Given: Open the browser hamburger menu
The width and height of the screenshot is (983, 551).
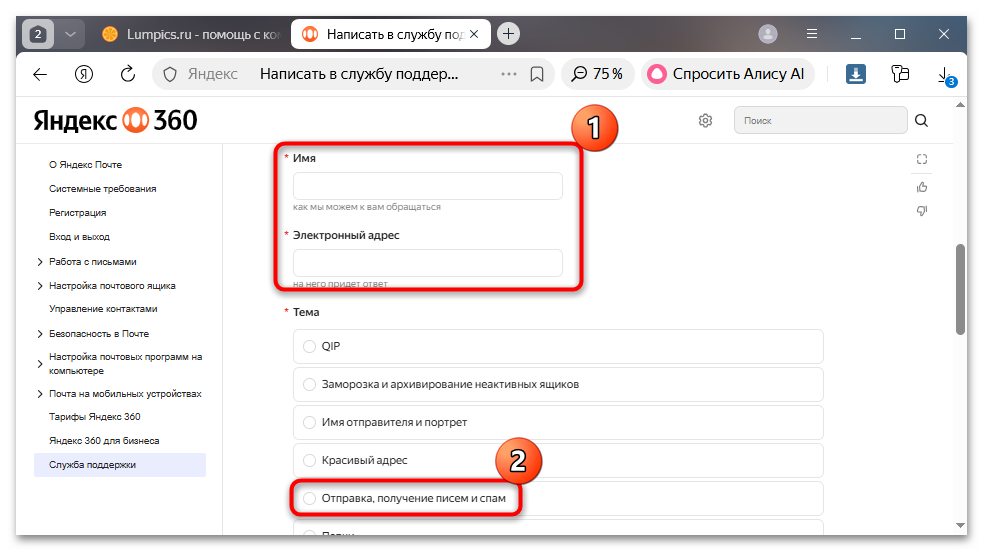Looking at the screenshot, I should pos(812,34).
